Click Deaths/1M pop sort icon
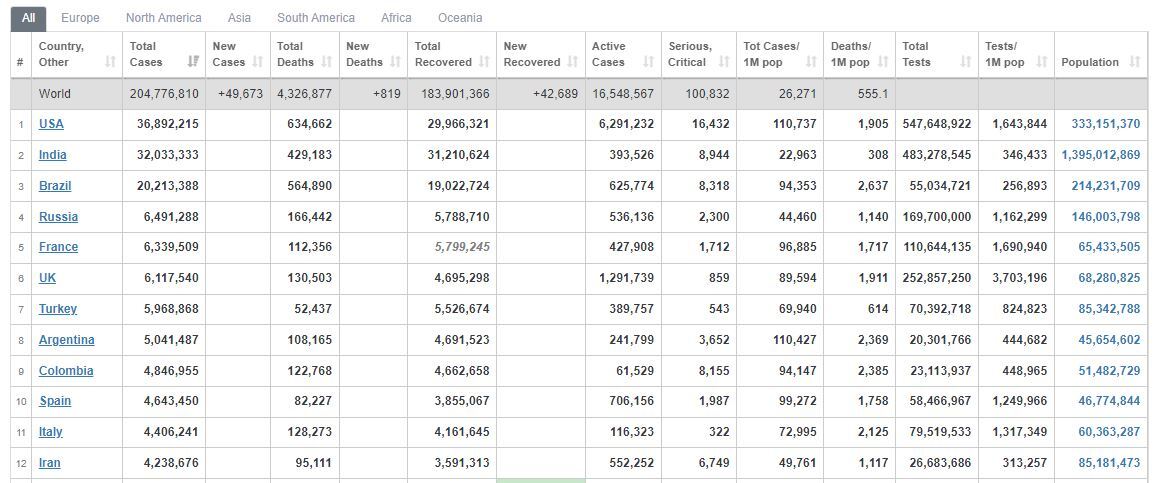This screenshot has height=483, width=1159. tap(883, 62)
